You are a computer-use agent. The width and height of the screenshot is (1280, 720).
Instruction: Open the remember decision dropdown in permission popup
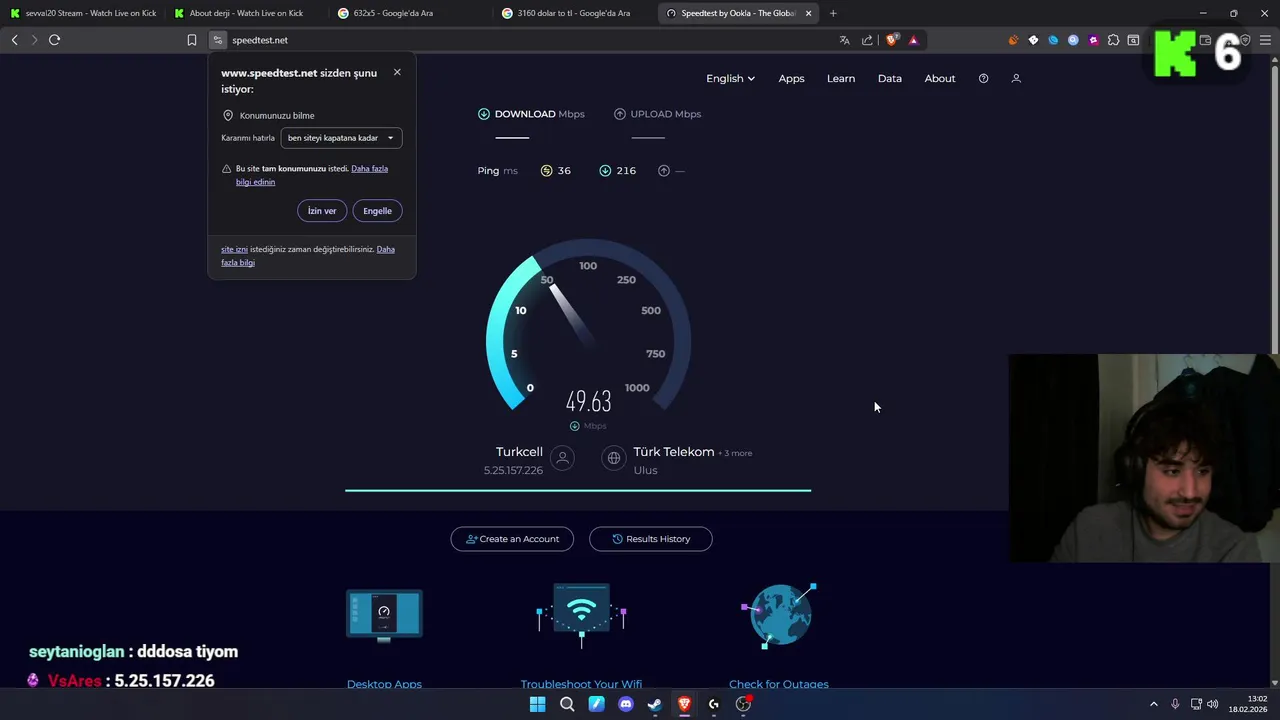(x=341, y=138)
